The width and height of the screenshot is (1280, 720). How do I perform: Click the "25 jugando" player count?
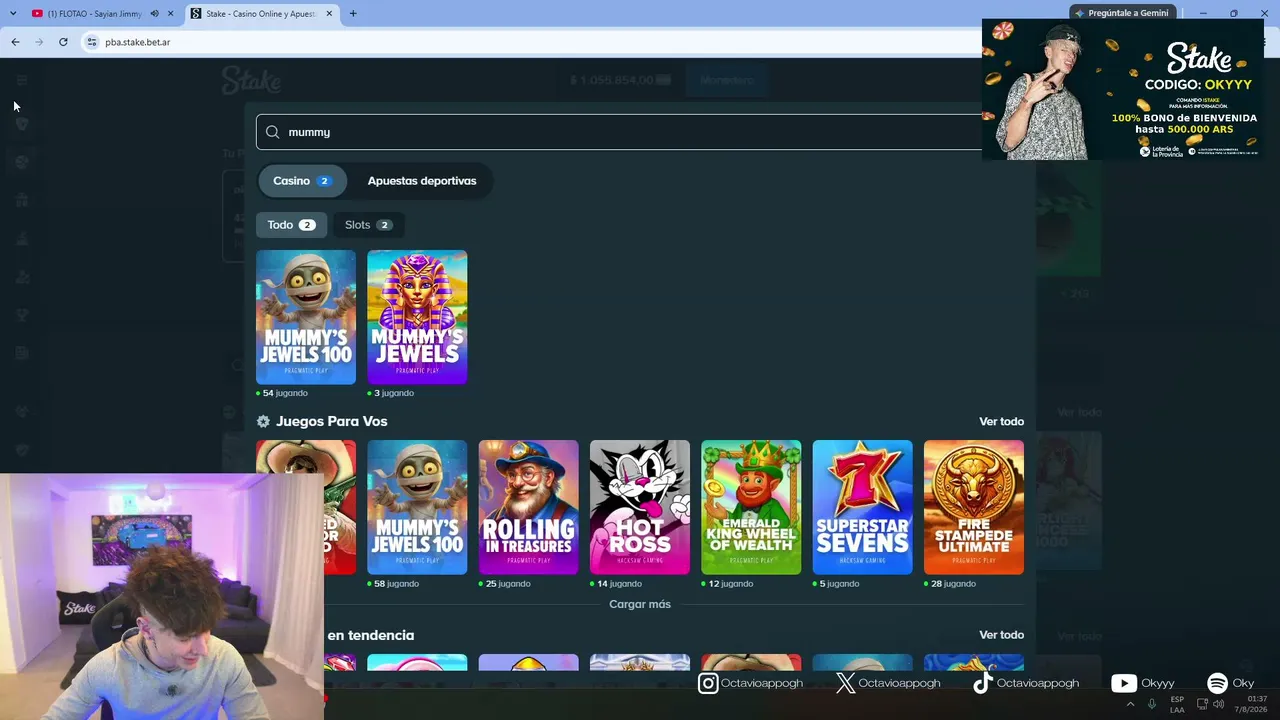[507, 584]
